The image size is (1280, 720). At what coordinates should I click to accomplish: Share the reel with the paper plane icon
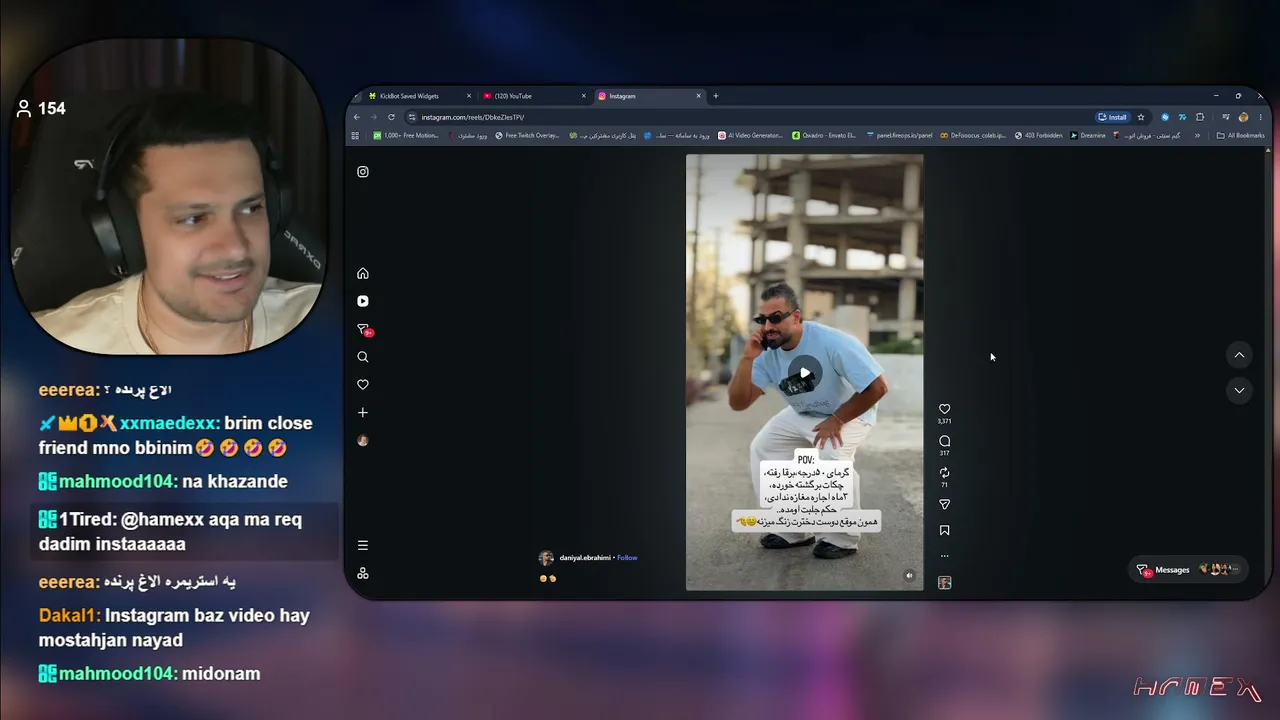944,505
